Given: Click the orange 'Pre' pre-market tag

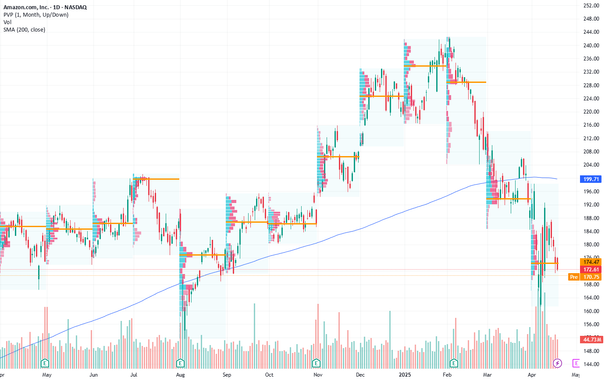Looking at the screenshot, I should tap(574, 277).
